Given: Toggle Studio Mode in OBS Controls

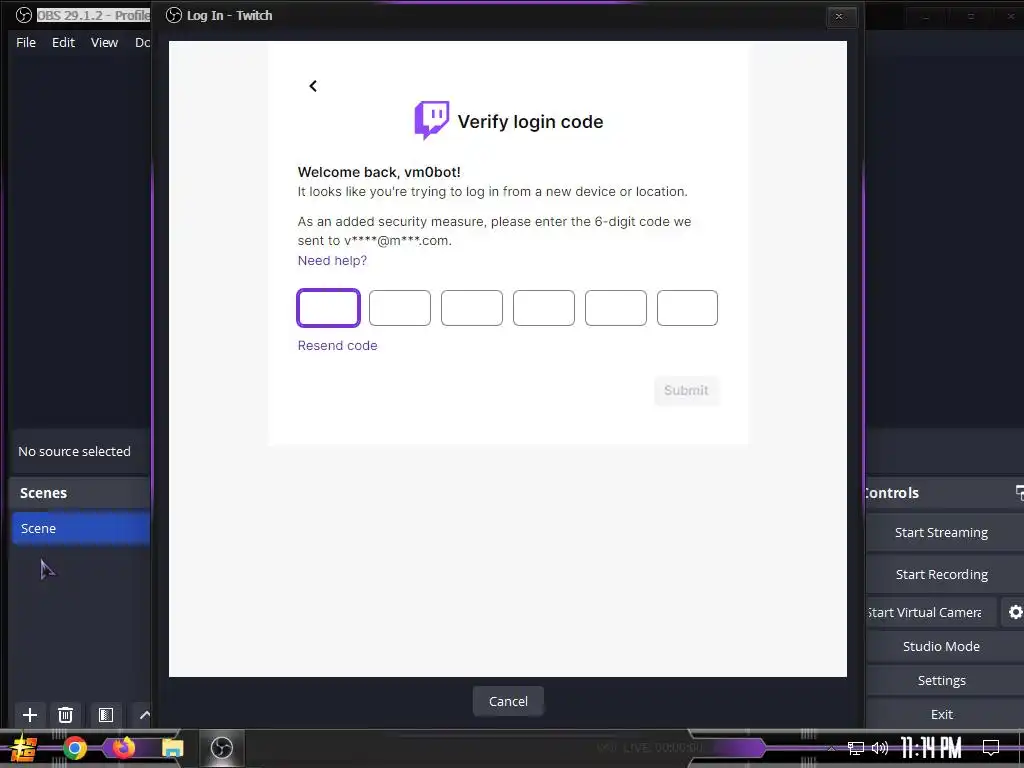Looking at the screenshot, I should click(x=941, y=646).
